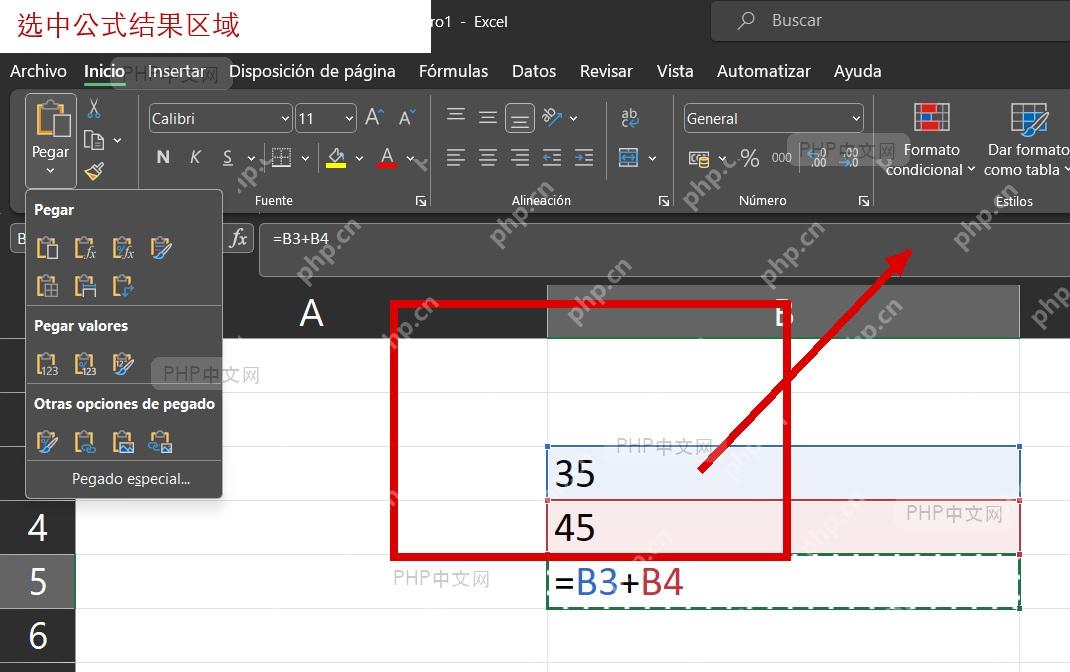The width and height of the screenshot is (1070, 672).
Task: Expand the Borders dropdown arrow
Action: coord(305,159)
